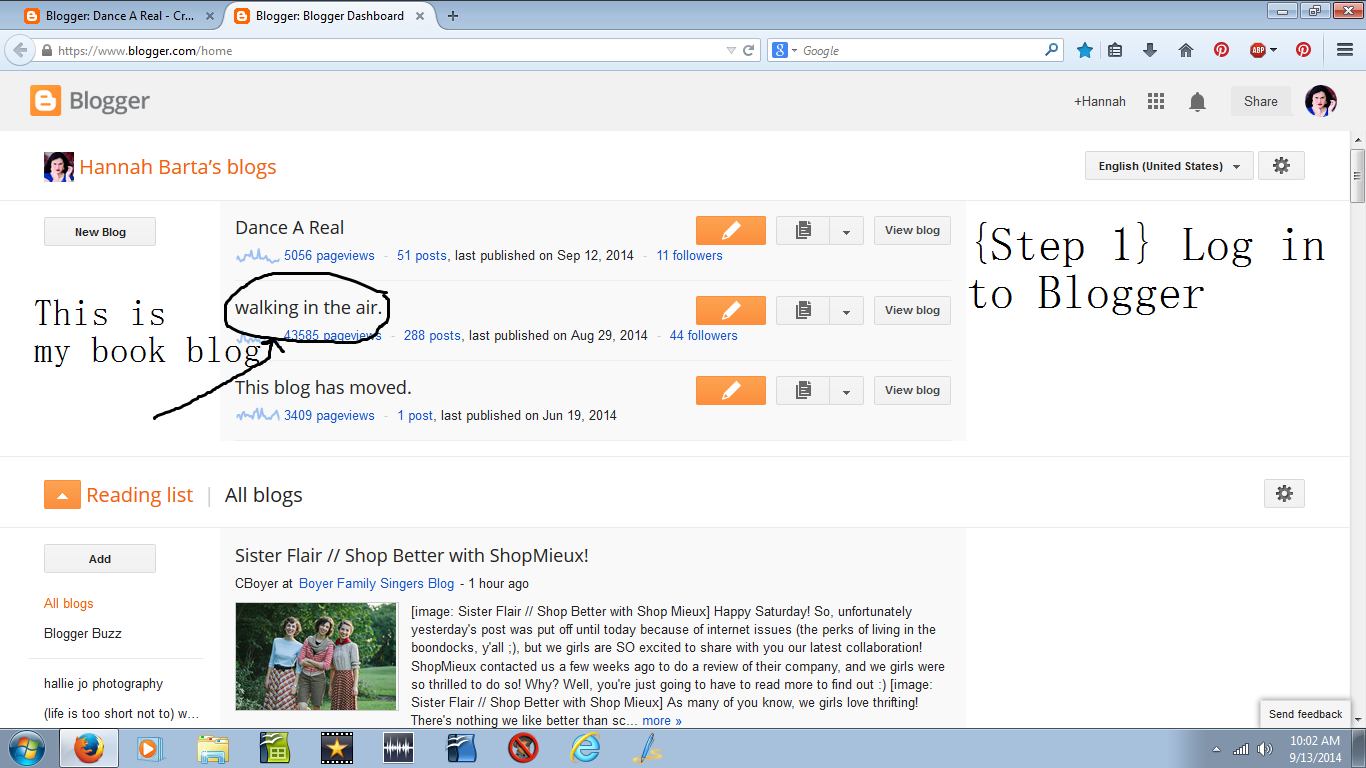1366x768 pixels.
Task: View the Dance A Real blog
Action: point(912,230)
